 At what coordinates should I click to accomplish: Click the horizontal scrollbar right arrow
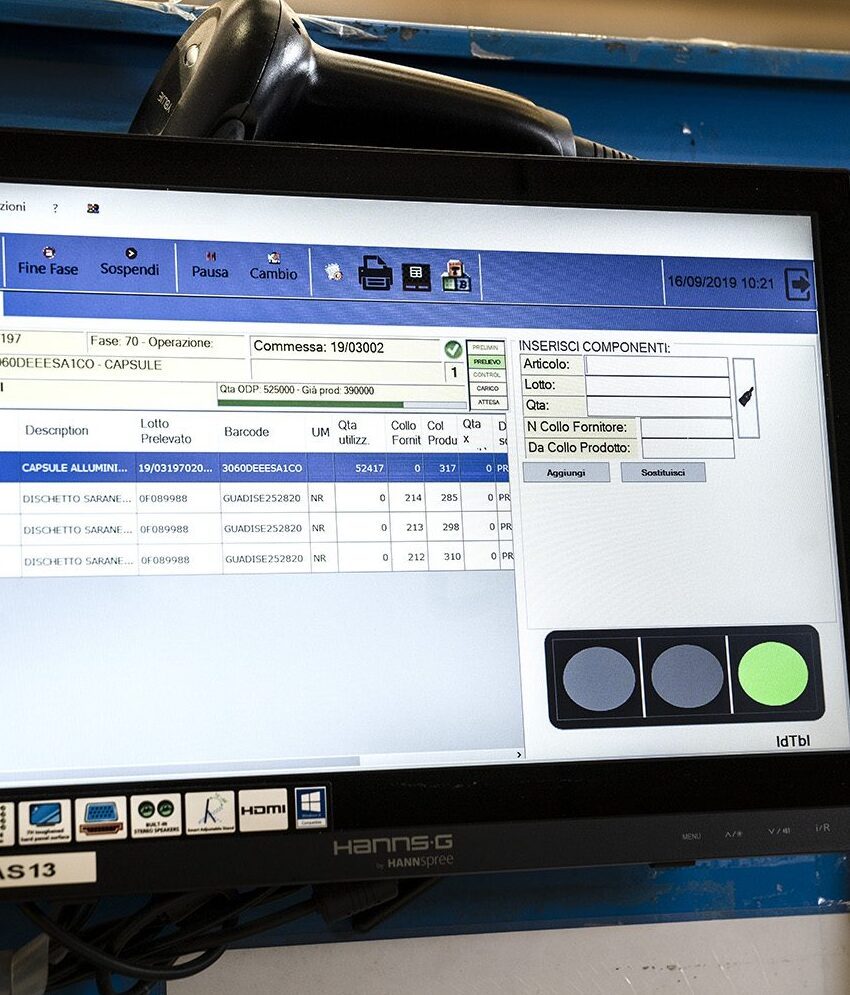518,754
